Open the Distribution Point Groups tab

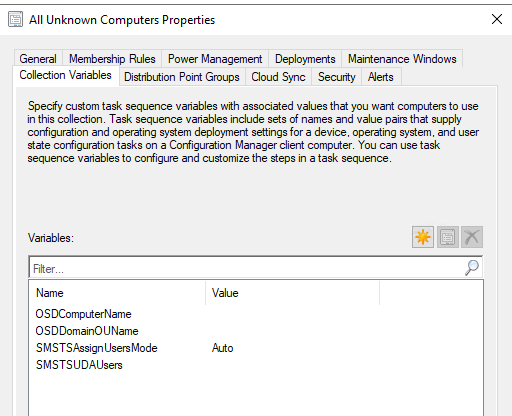pos(182,77)
